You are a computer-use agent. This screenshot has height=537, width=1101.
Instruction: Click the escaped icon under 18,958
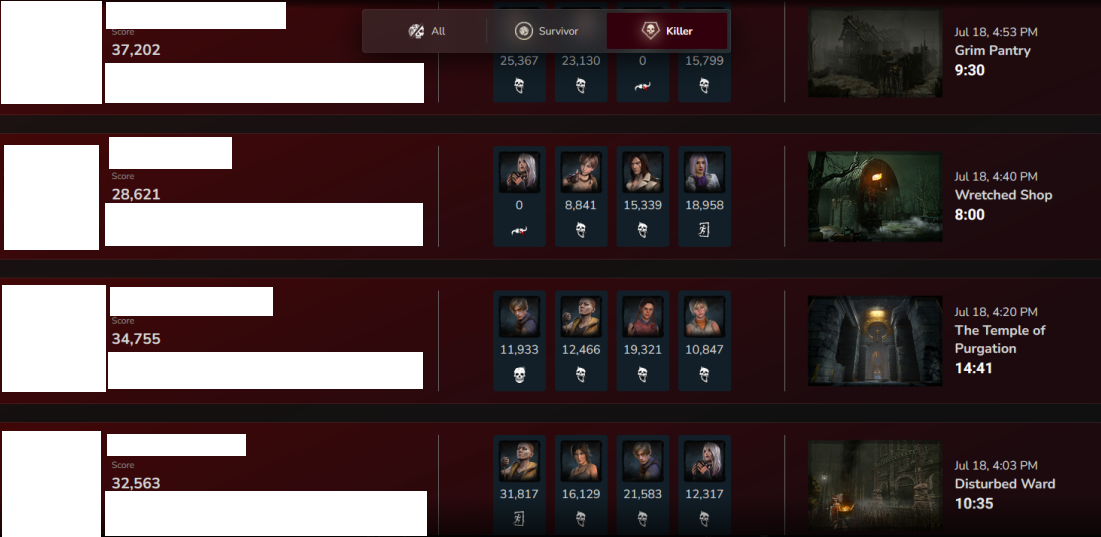point(704,230)
